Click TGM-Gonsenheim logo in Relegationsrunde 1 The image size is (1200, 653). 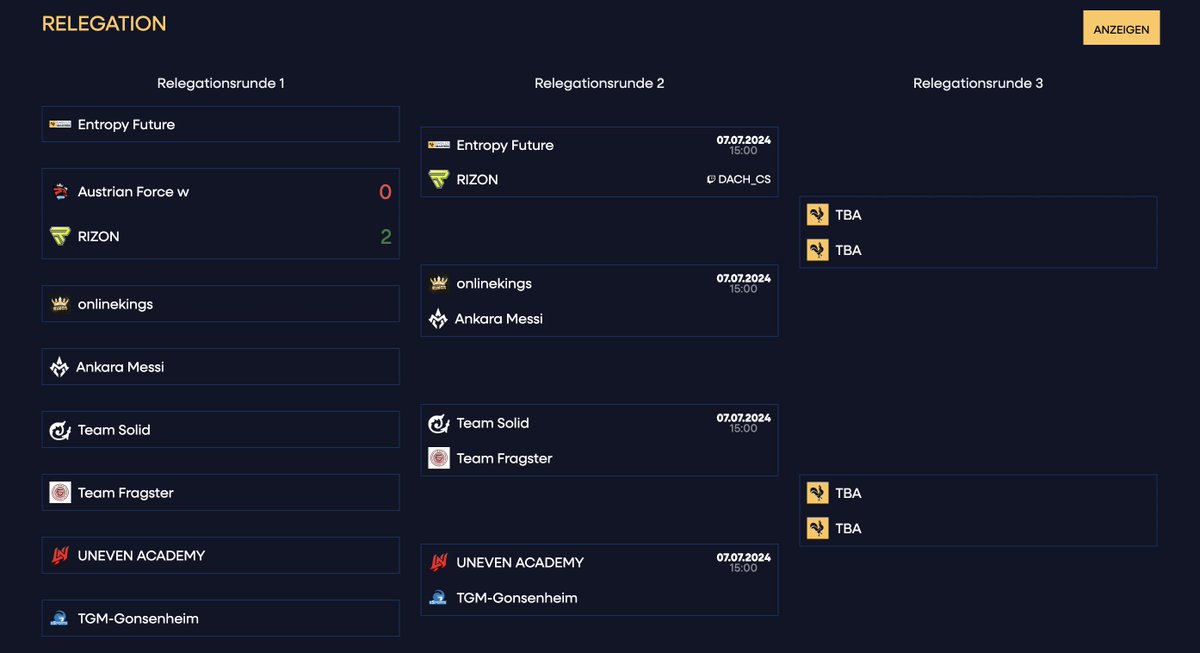coord(60,618)
